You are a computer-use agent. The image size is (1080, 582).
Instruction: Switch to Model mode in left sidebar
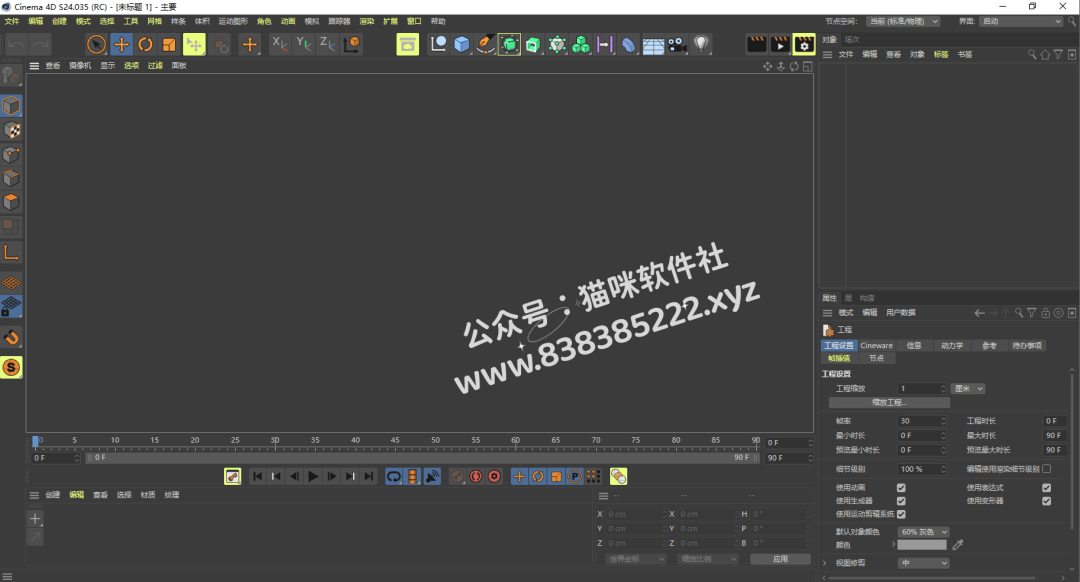[x=11, y=105]
